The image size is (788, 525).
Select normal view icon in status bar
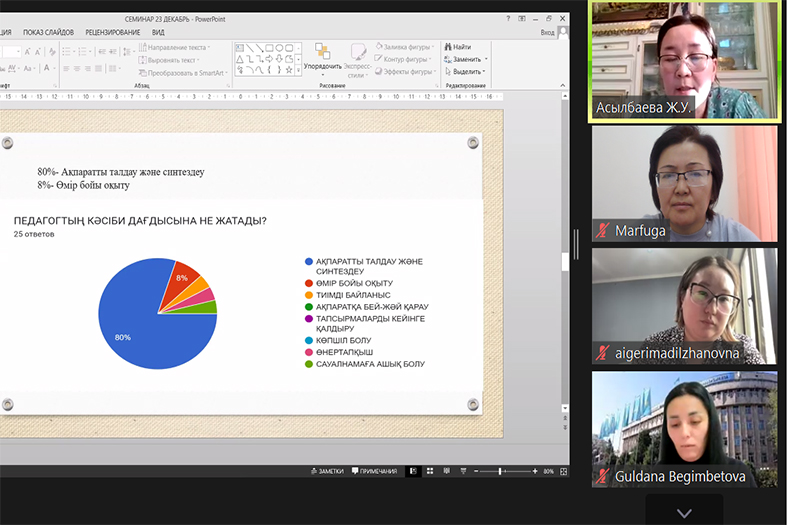coord(413,471)
